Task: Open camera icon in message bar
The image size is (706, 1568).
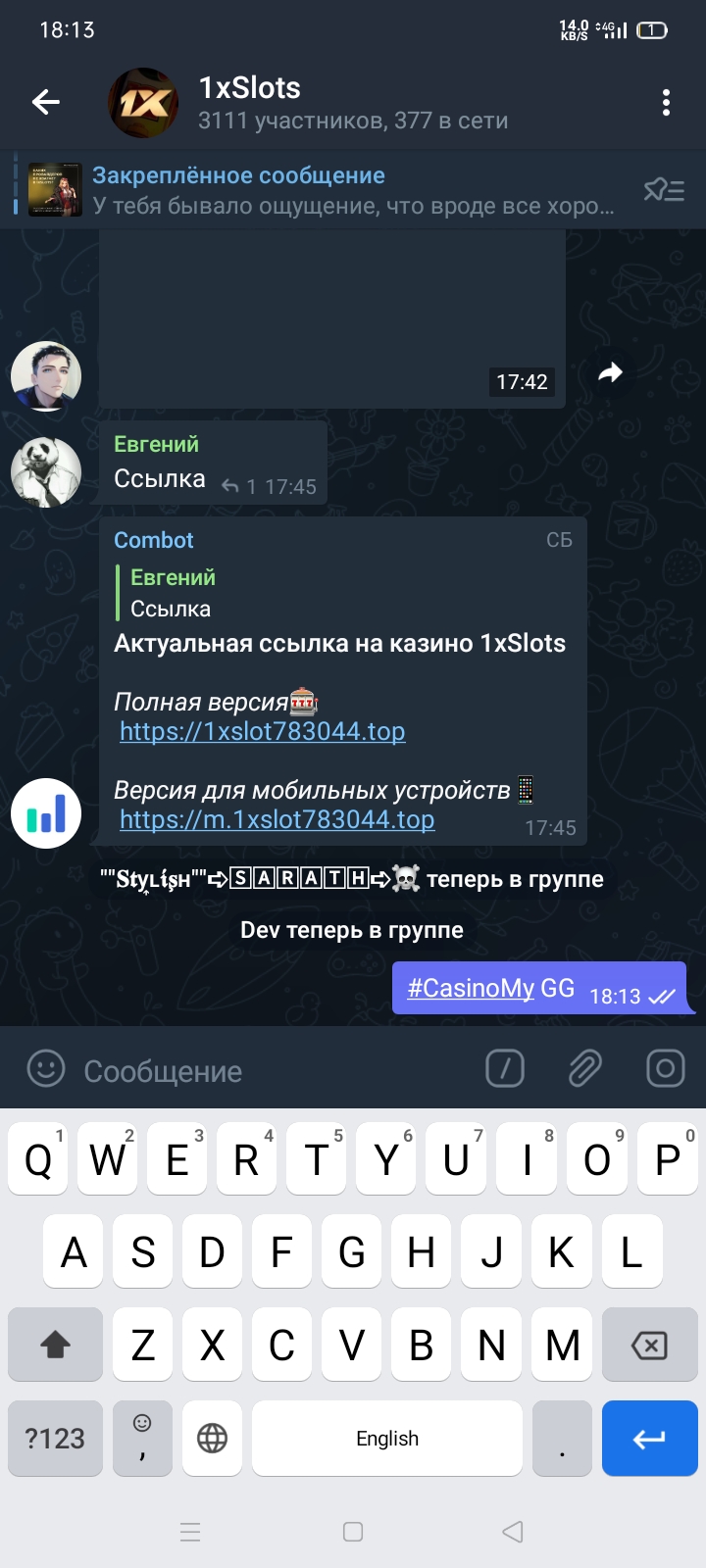Action: click(x=665, y=1069)
